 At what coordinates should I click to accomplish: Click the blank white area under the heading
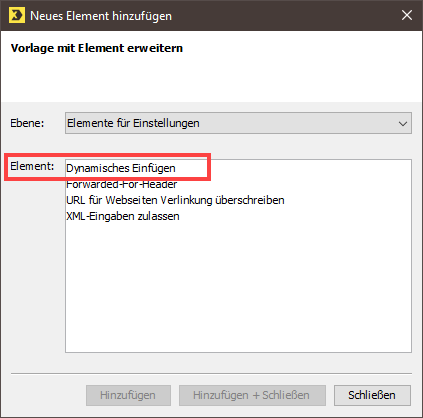(x=211, y=80)
